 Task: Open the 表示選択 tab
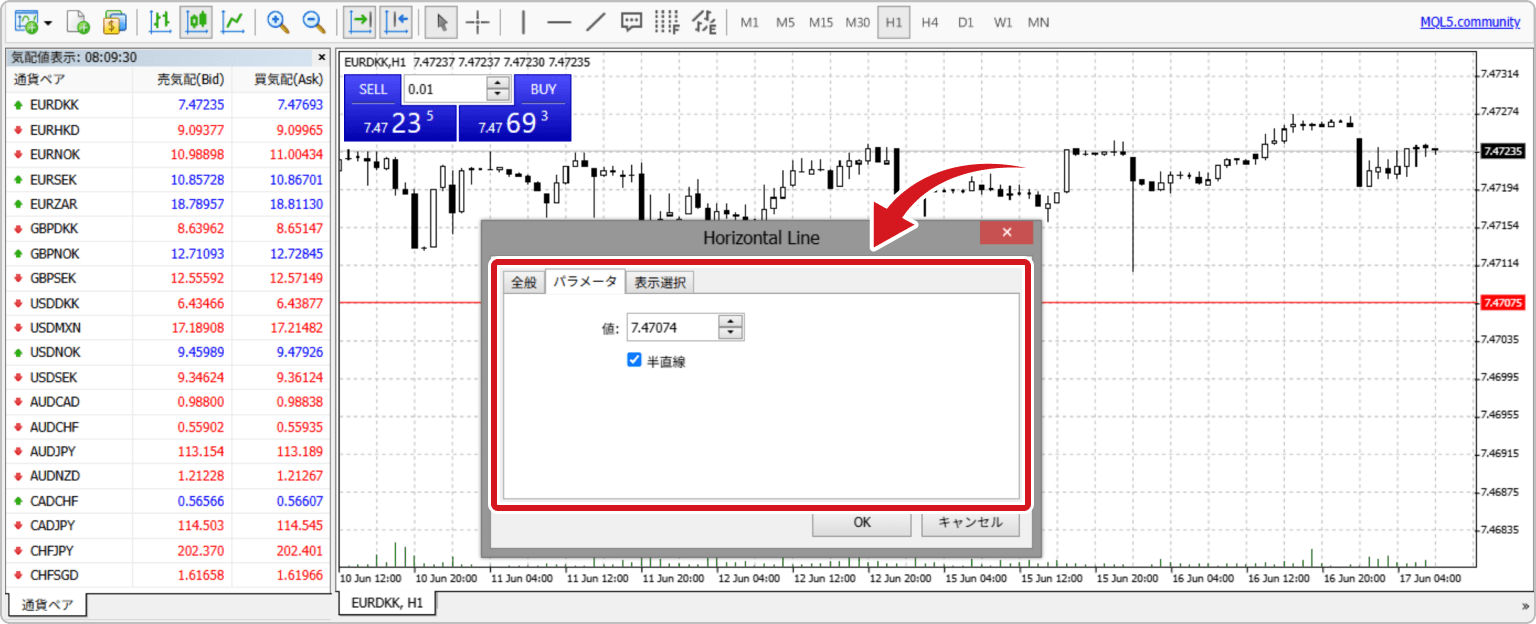660,283
